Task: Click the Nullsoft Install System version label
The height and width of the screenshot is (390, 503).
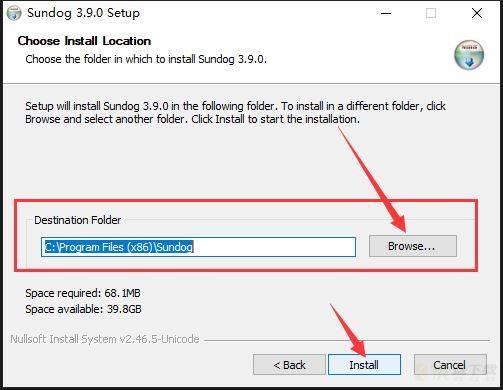Action: [x=105, y=339]
